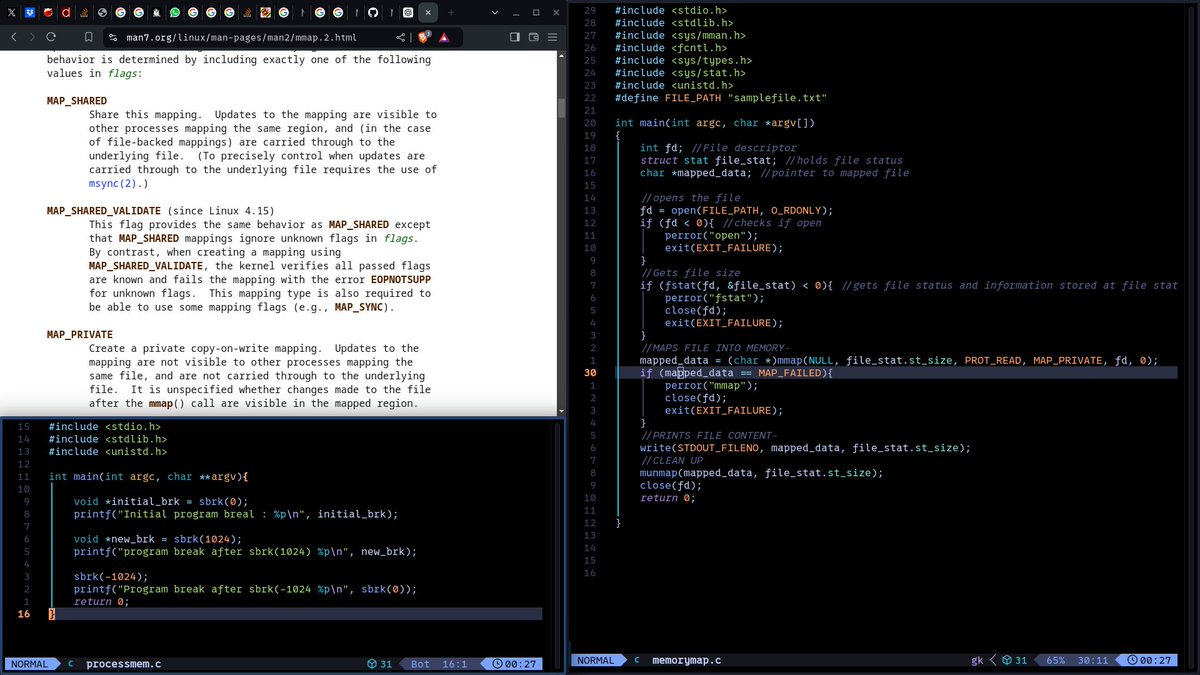Click 'fd = open(FILE_PATH, O_RDONLY);' line

(736, 210)
